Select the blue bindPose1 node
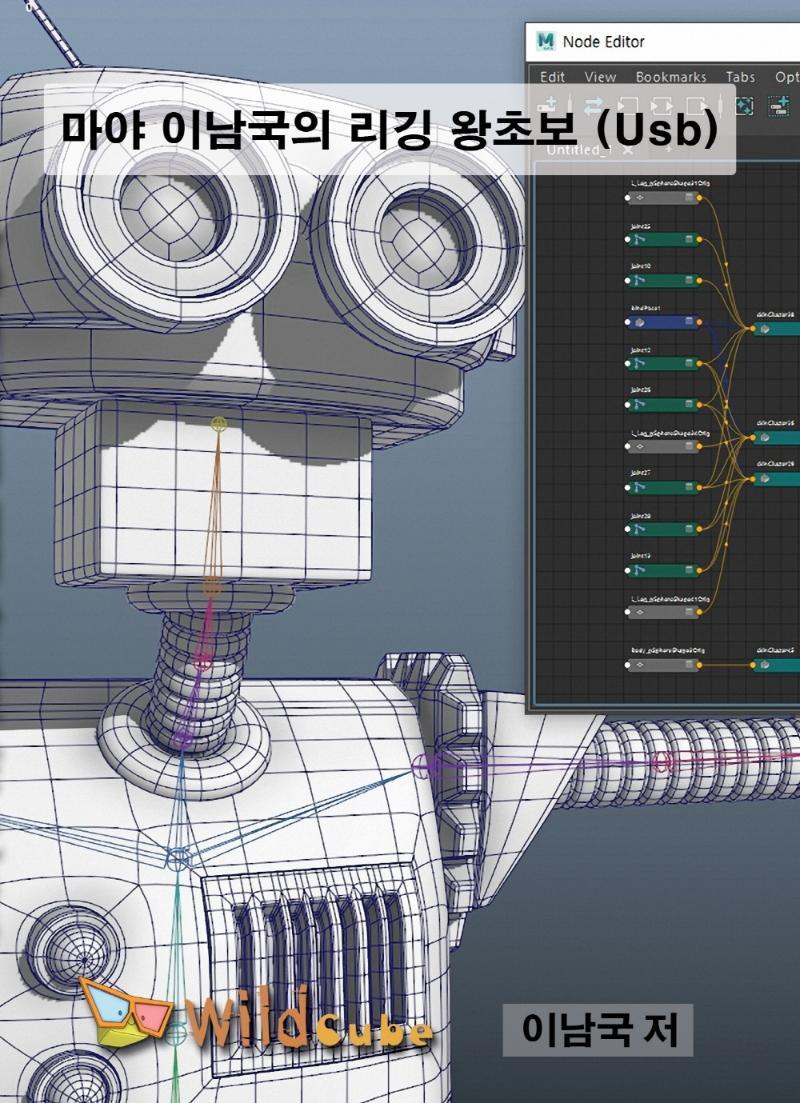The width and height of the screenshot is (800, 1103). pos(662,322)
